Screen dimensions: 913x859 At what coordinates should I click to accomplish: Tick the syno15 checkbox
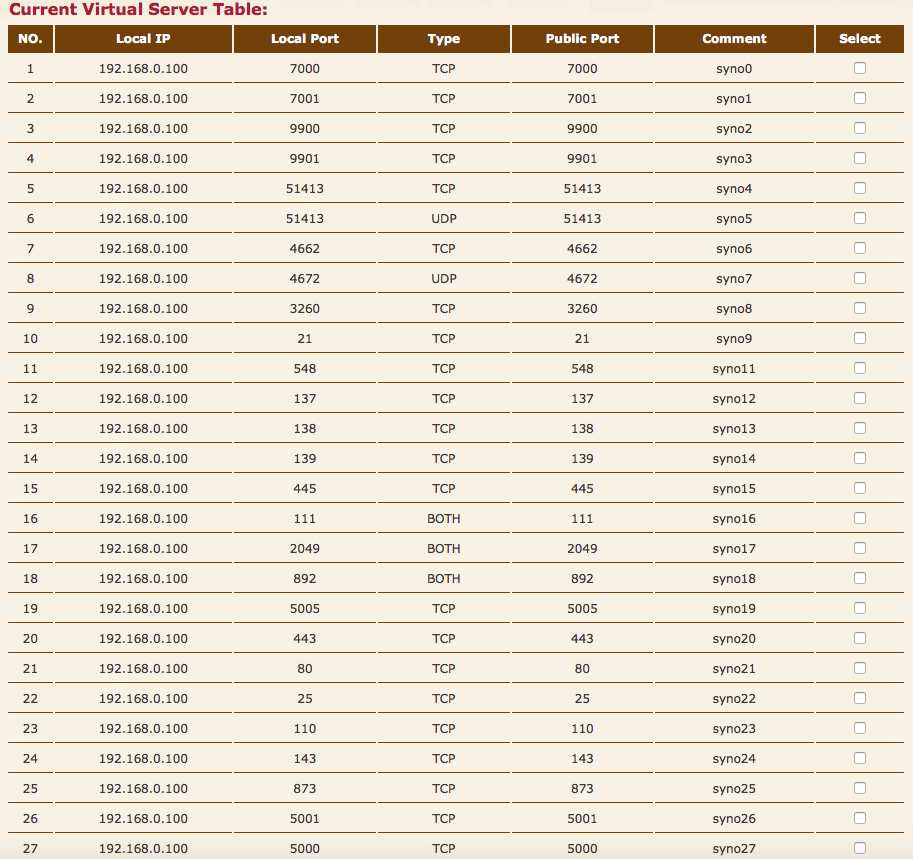coord(859,488)
